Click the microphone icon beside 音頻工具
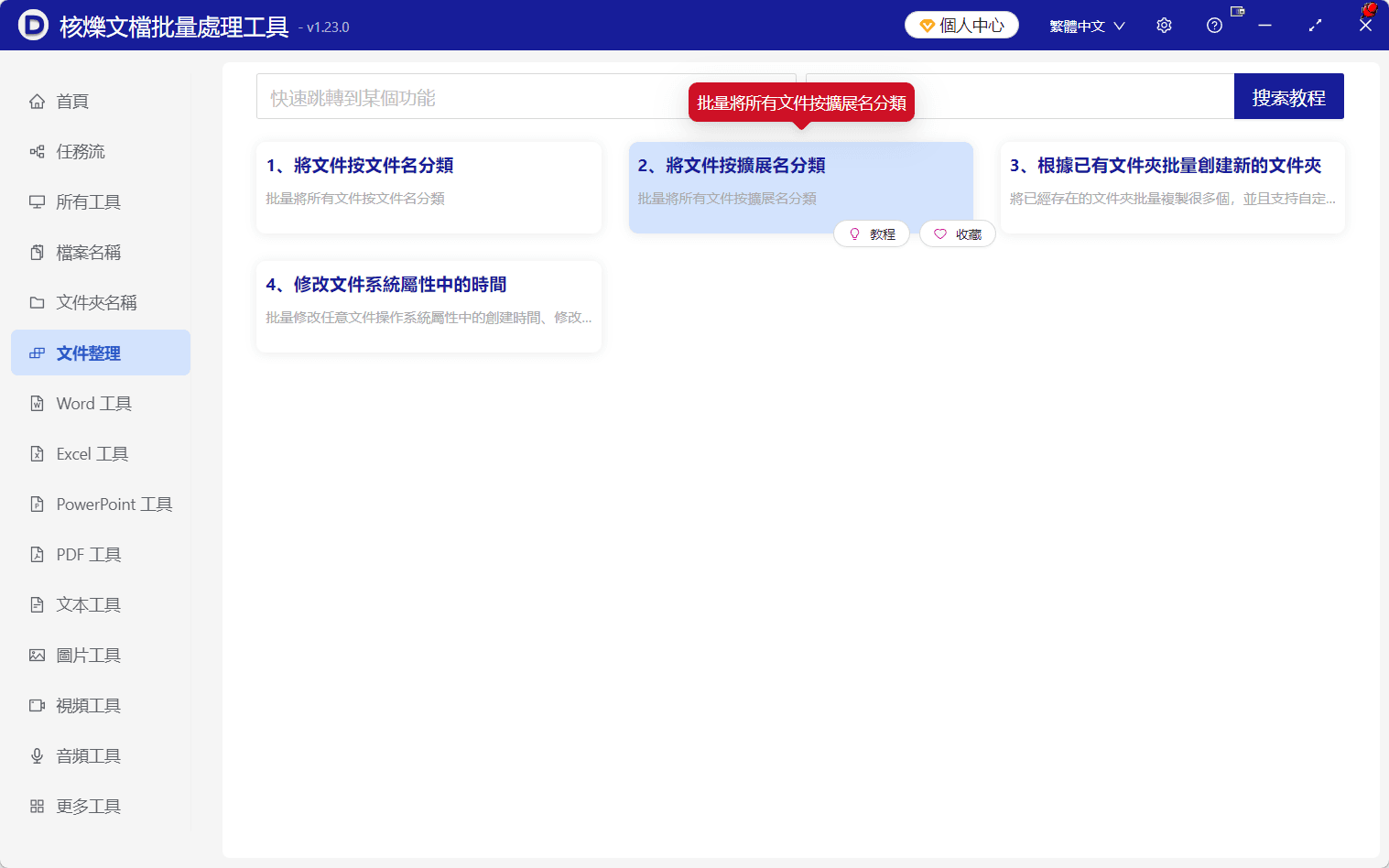The height and width of the screenshot is (868, 1389). coord(37,756)
